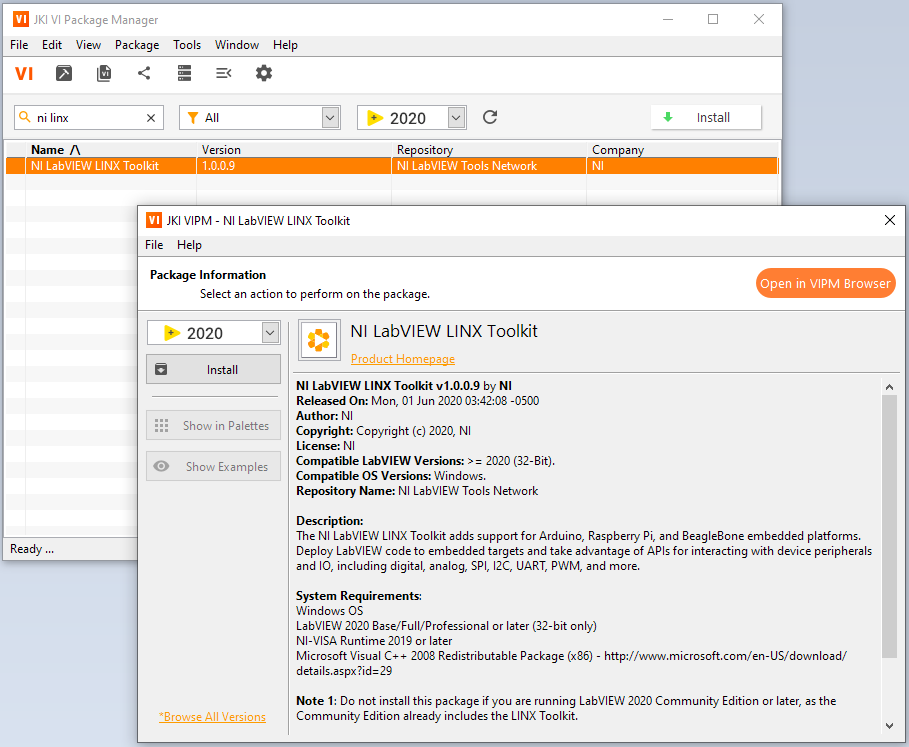
Task: Open Help menu in Package Manager window
Action: (x=285, y=45)
